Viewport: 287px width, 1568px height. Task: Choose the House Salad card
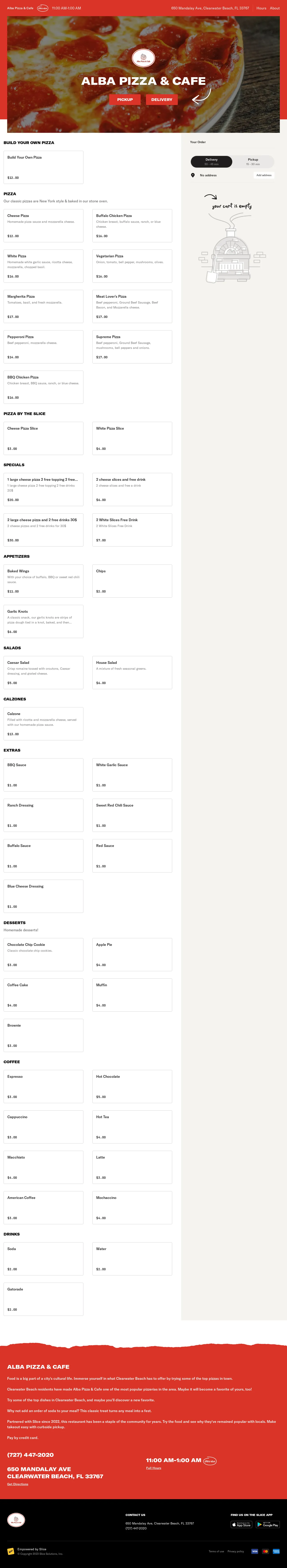pyautogui.click(x=132, y=673)
